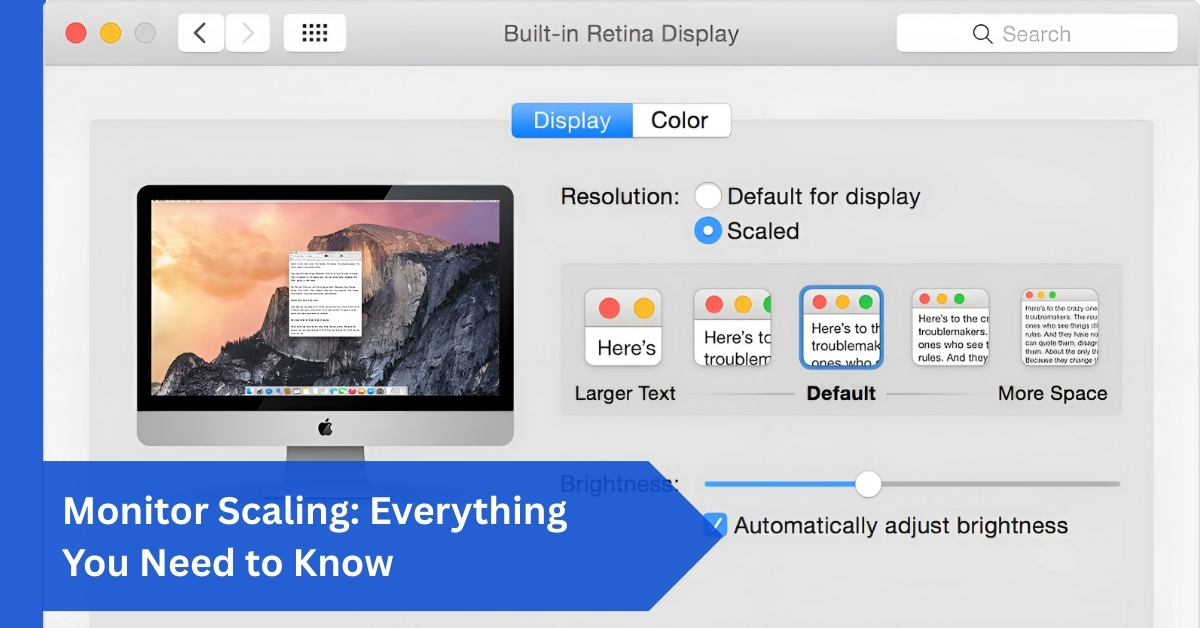Image resolution: width=1200 pixels, height=628 pixels.
Task: Go forward with the right chevron button
Action: click(248, 33)
